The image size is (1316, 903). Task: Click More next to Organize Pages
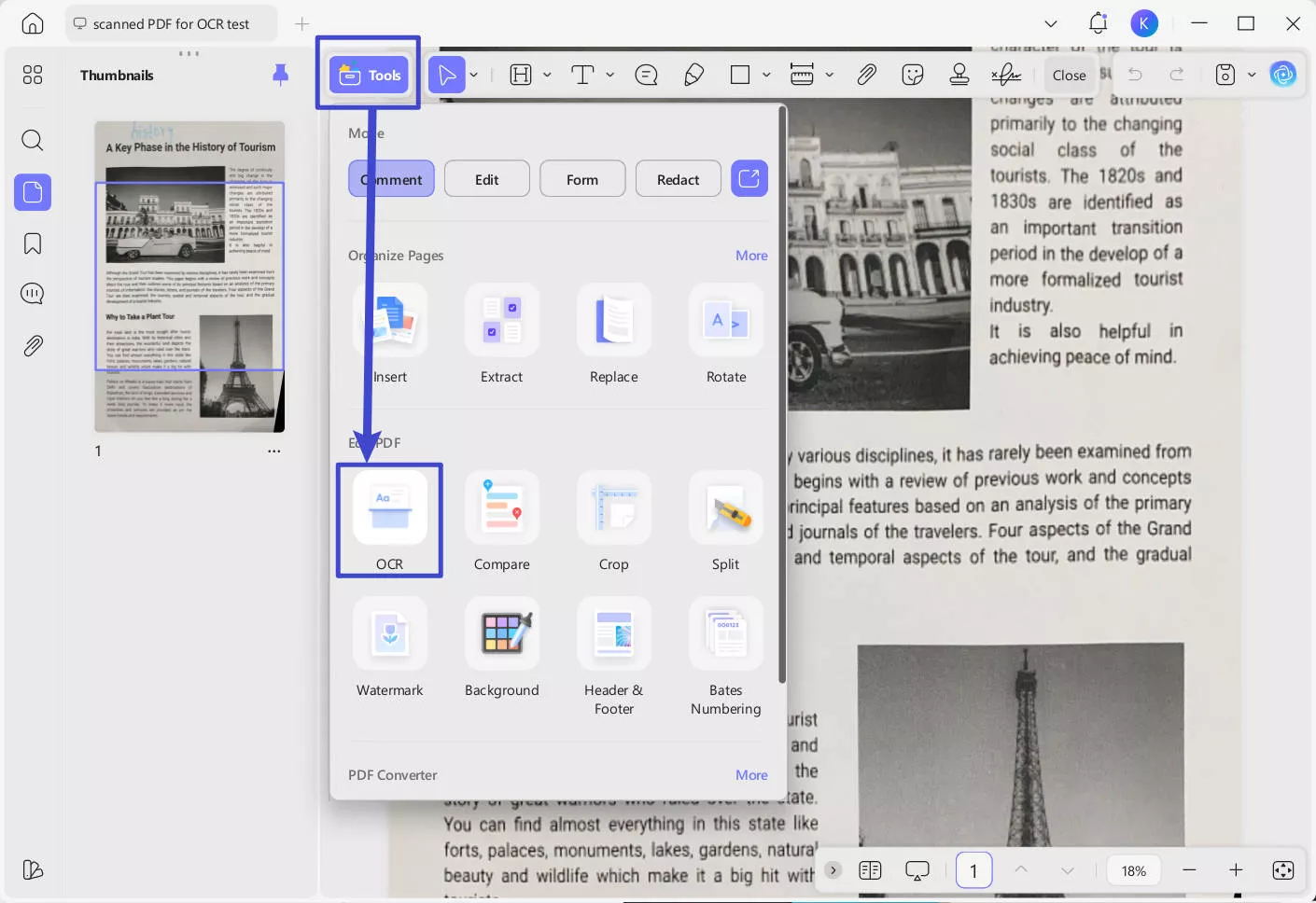coord(751,256)
